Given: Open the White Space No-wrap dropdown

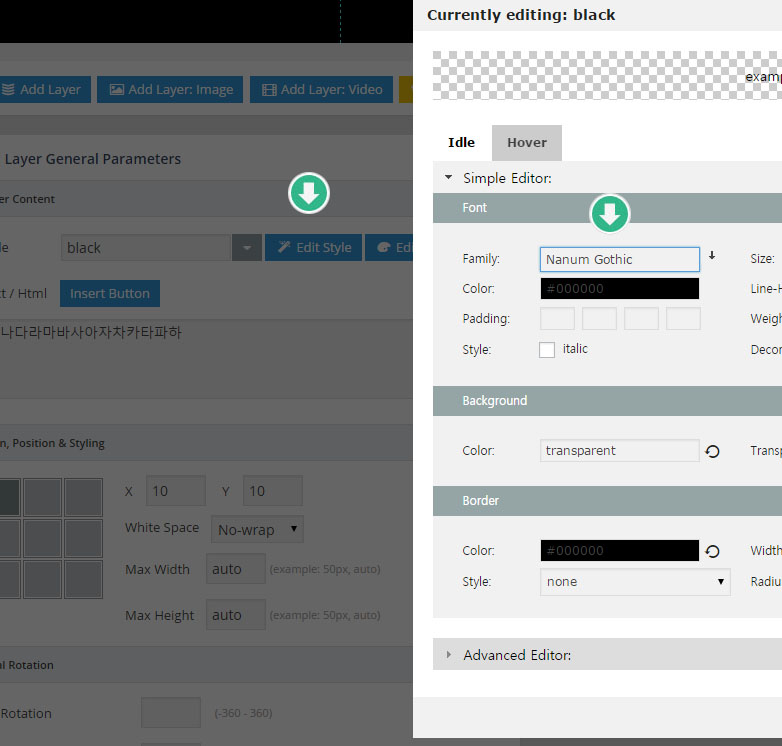Looking at the screenshot, I should coord(260,529).
